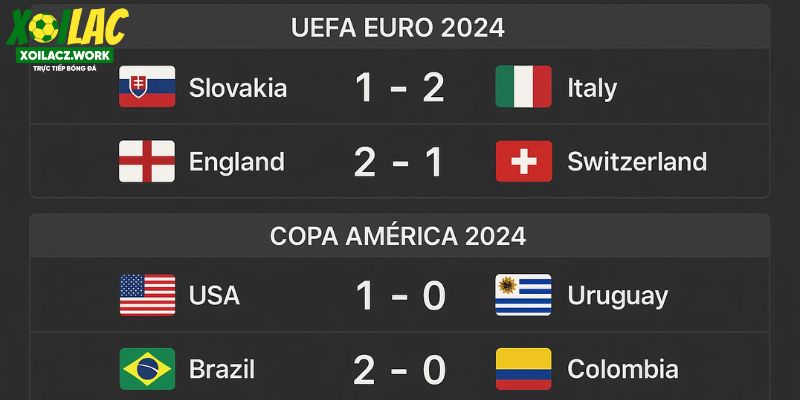Click the USA vs Uruguay 1 - 0 score
This screenshot has width=800, height=400.
tap(401, 296)
